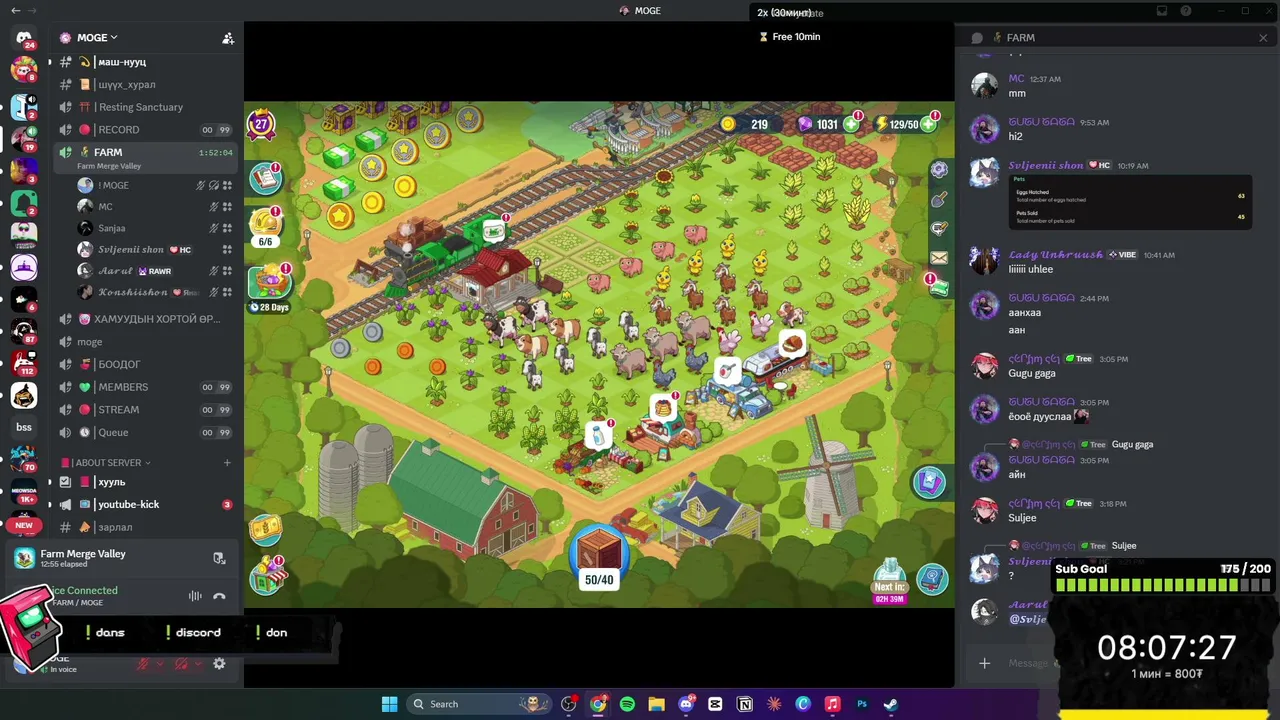Open the шуух_хурал text channel
1280x720 pixels.
pos(146,85)
